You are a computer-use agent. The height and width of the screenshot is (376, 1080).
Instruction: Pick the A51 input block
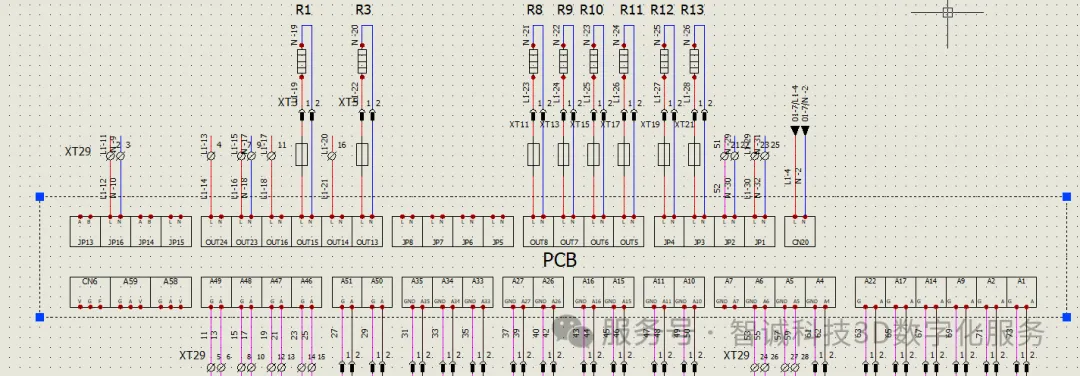pos(347,292)
